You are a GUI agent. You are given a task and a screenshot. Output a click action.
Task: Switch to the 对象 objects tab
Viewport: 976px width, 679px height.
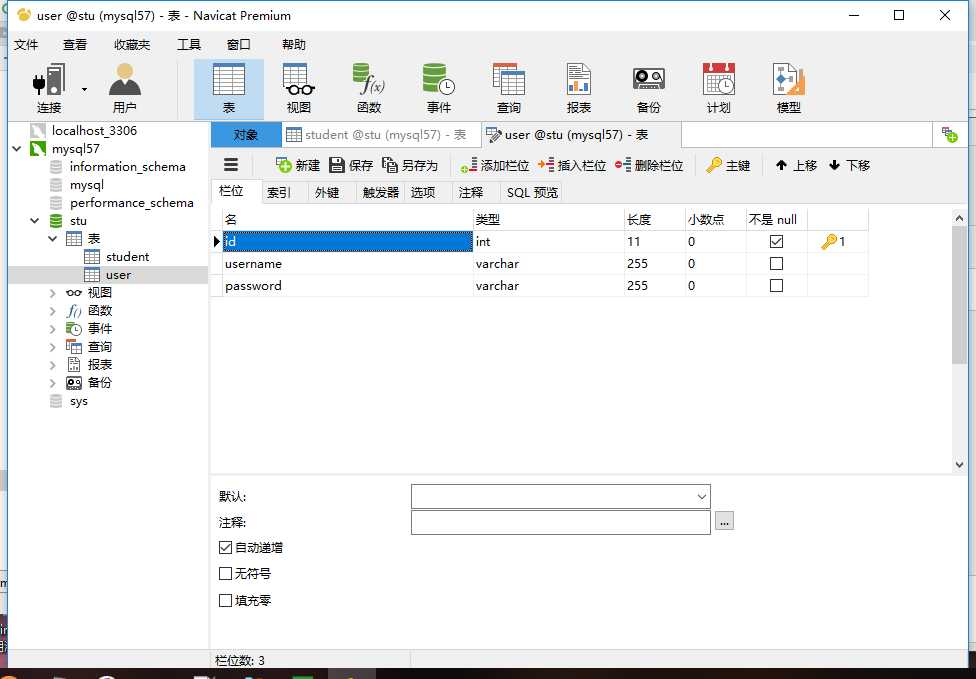click(246, 135)
